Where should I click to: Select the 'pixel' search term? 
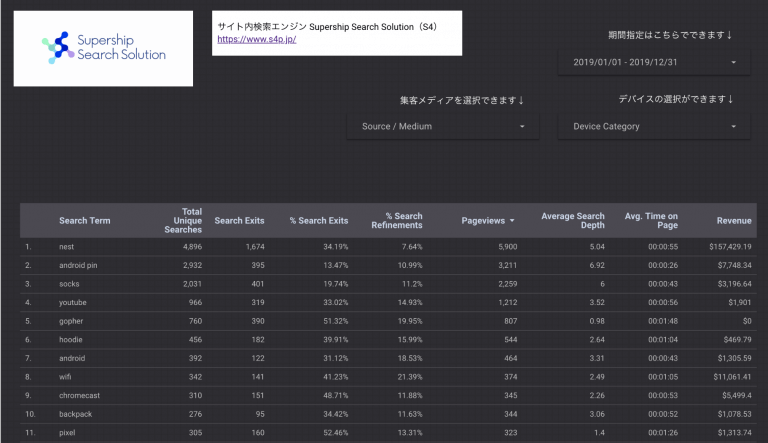pyautogui.click(x=67, y=433)
